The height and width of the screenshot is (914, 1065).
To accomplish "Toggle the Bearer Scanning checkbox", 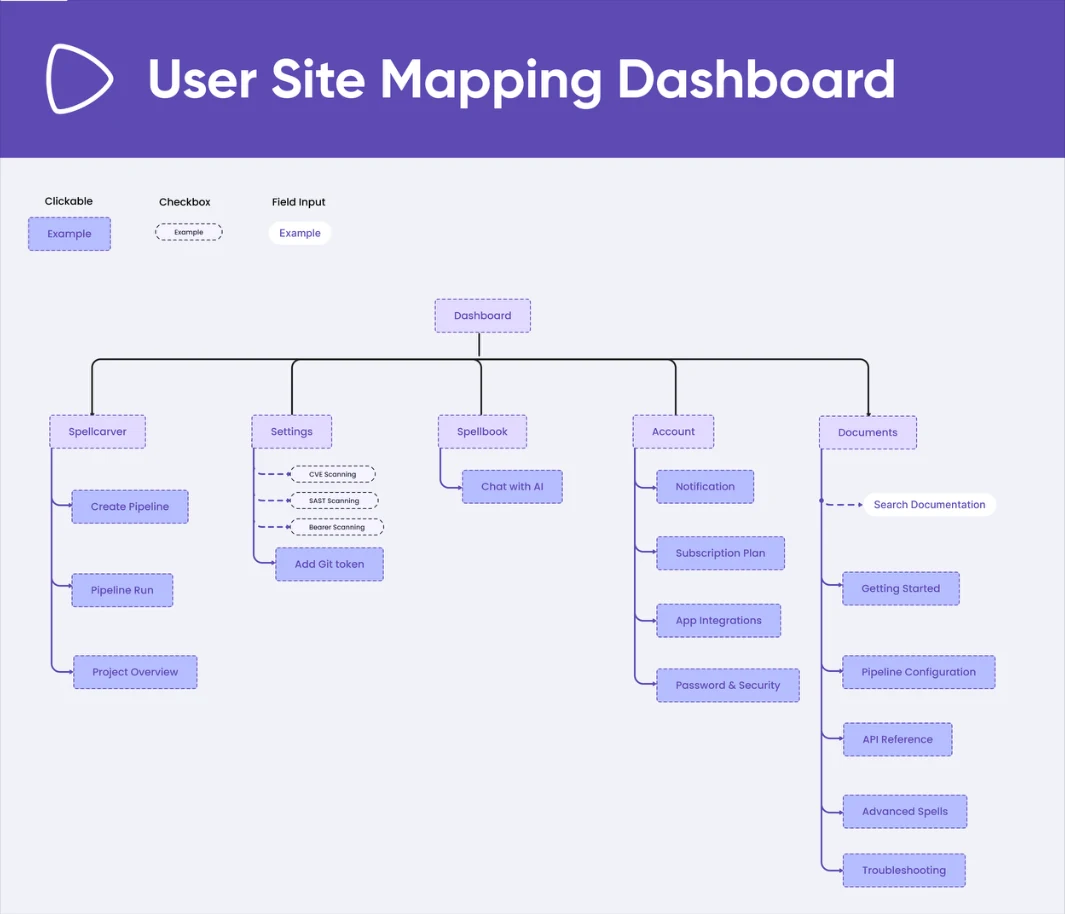I will pyautogui.click(x=336, y=527).
